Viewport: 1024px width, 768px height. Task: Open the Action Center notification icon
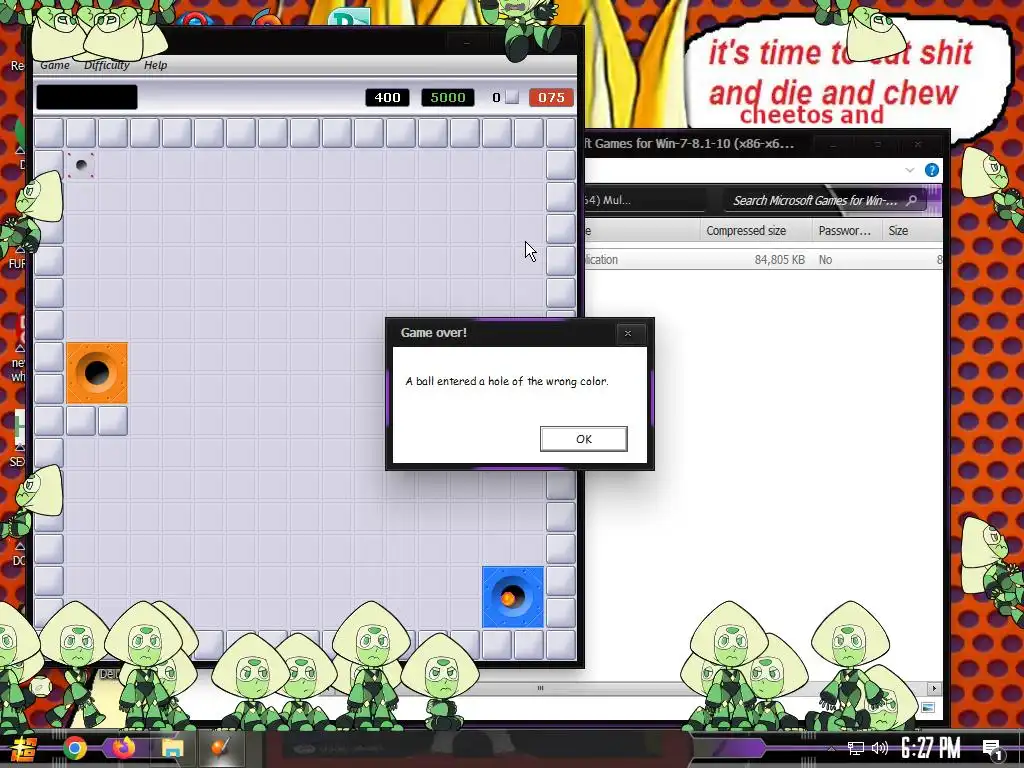[x=992, y=748]
